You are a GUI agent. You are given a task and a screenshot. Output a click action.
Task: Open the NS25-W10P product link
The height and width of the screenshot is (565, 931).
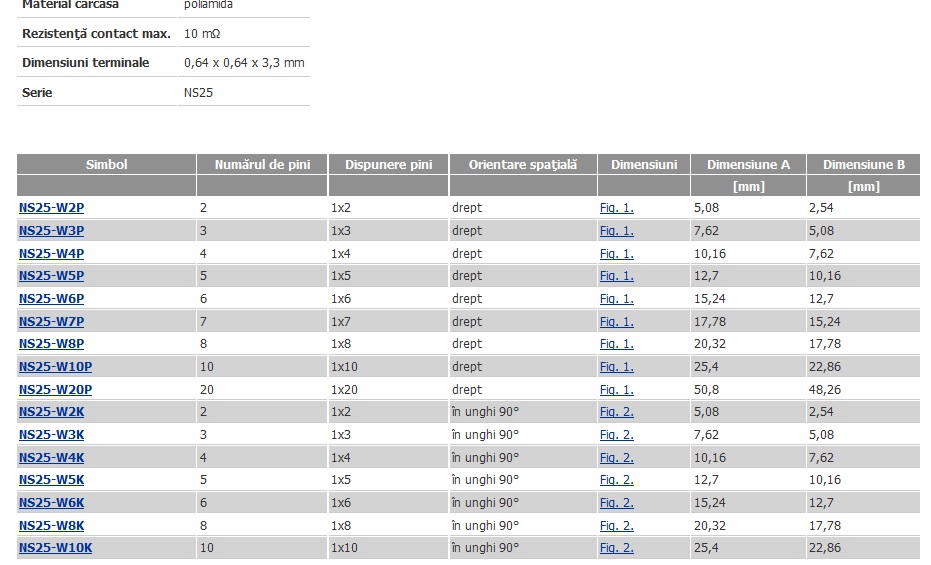(55, 367)
